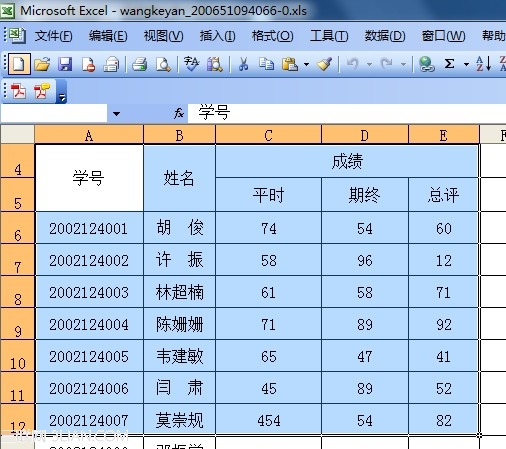Select row 9 header
Viewport: 506px width, 449px height.
click(x=17, y=324)
